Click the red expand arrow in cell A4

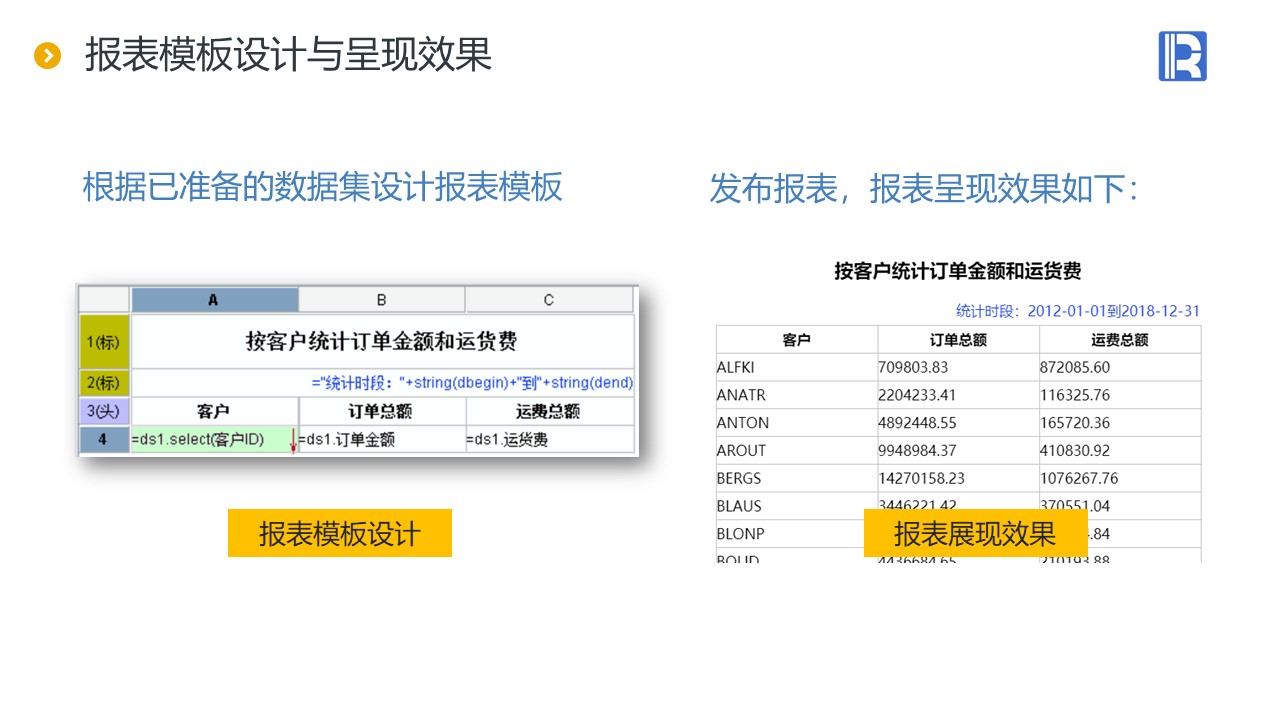click(292, 440)
